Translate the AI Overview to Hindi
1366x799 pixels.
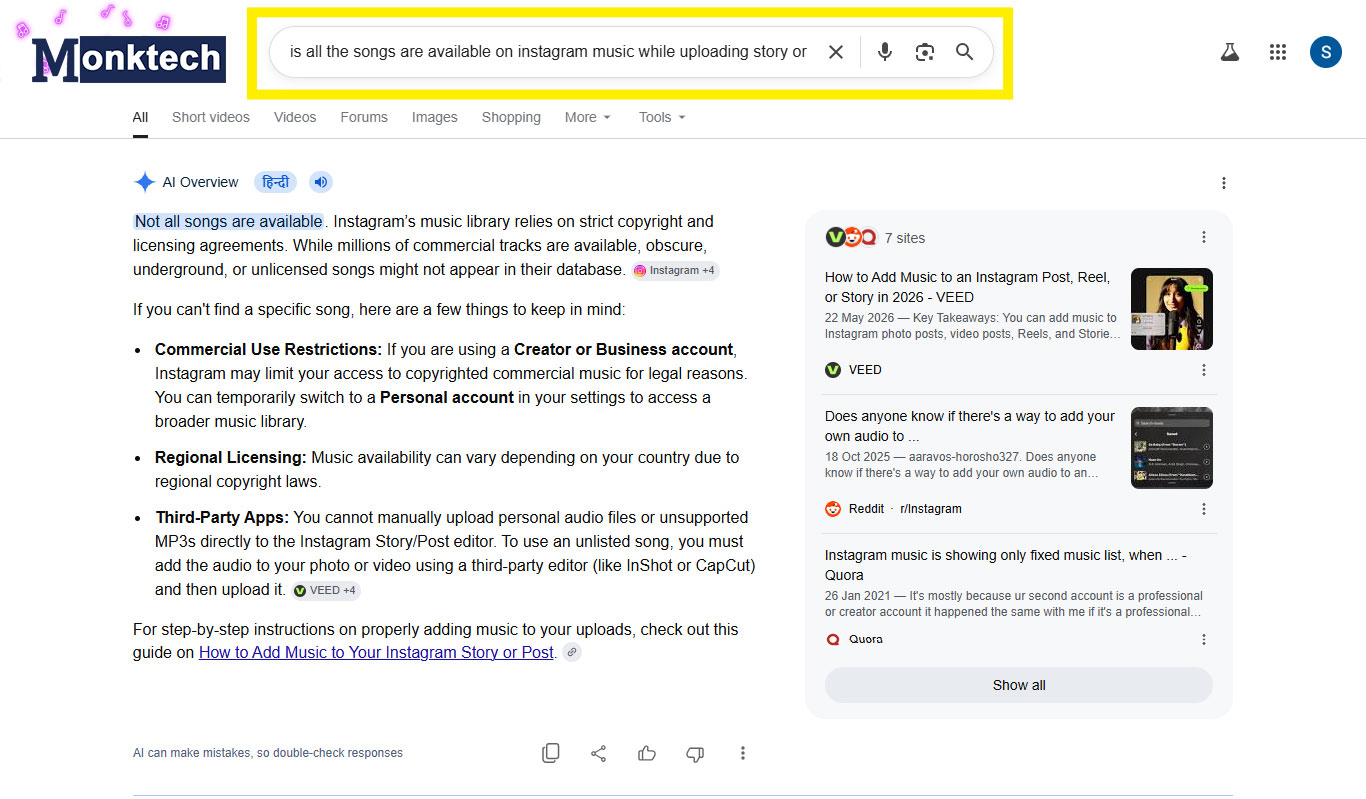pyautogui.click(x=275, y=182)
